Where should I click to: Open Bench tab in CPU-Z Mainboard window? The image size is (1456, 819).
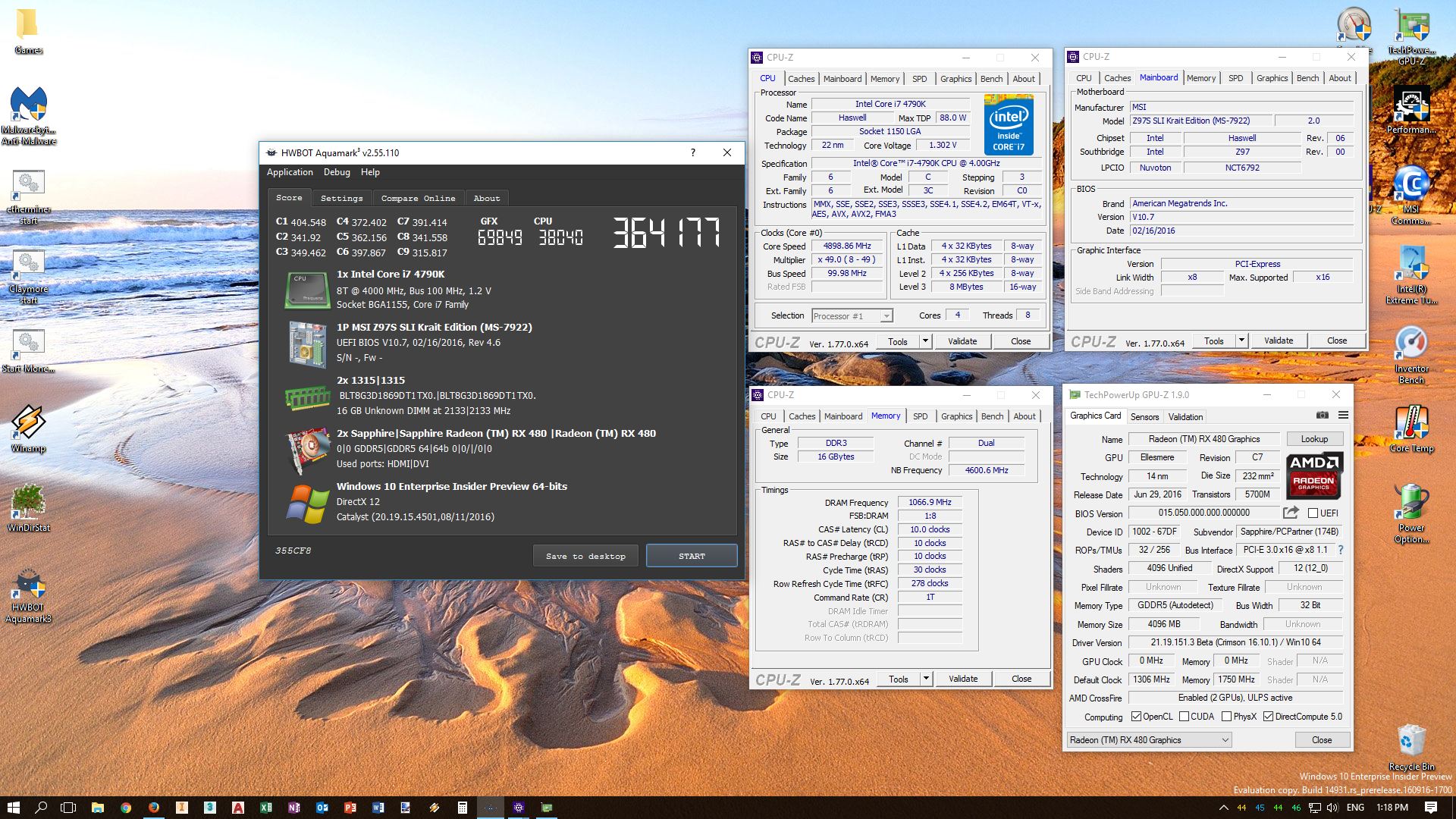[x=1307, y=78]
